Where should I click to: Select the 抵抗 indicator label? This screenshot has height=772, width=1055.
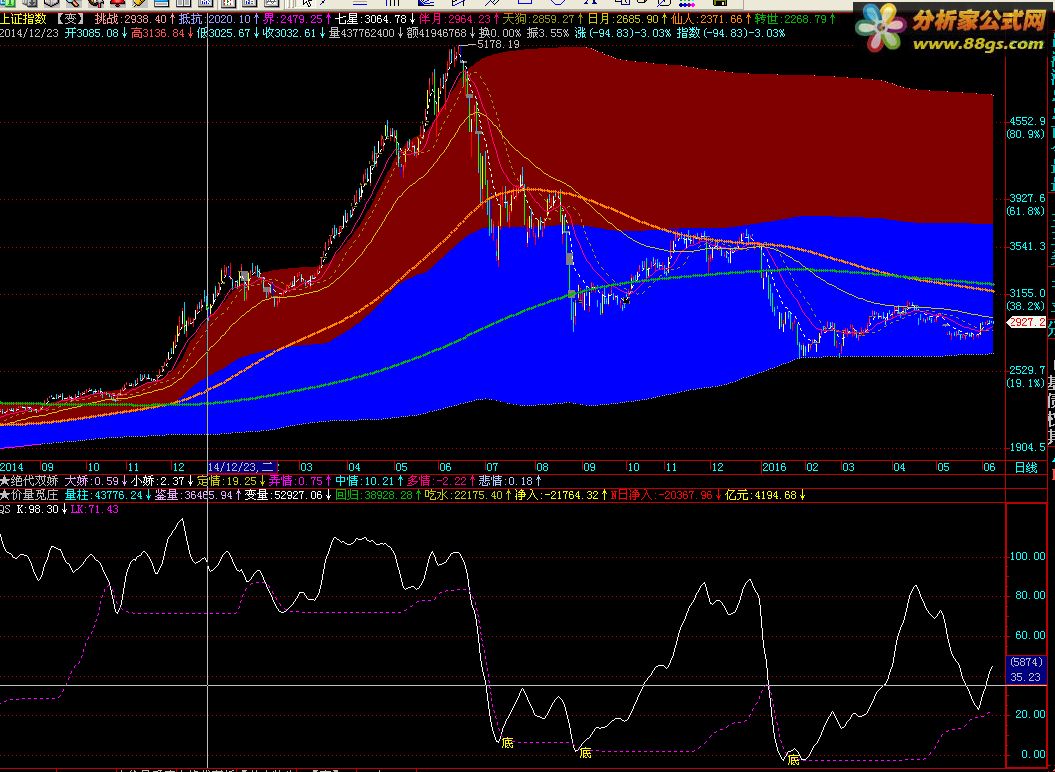(x=190, y=20)
